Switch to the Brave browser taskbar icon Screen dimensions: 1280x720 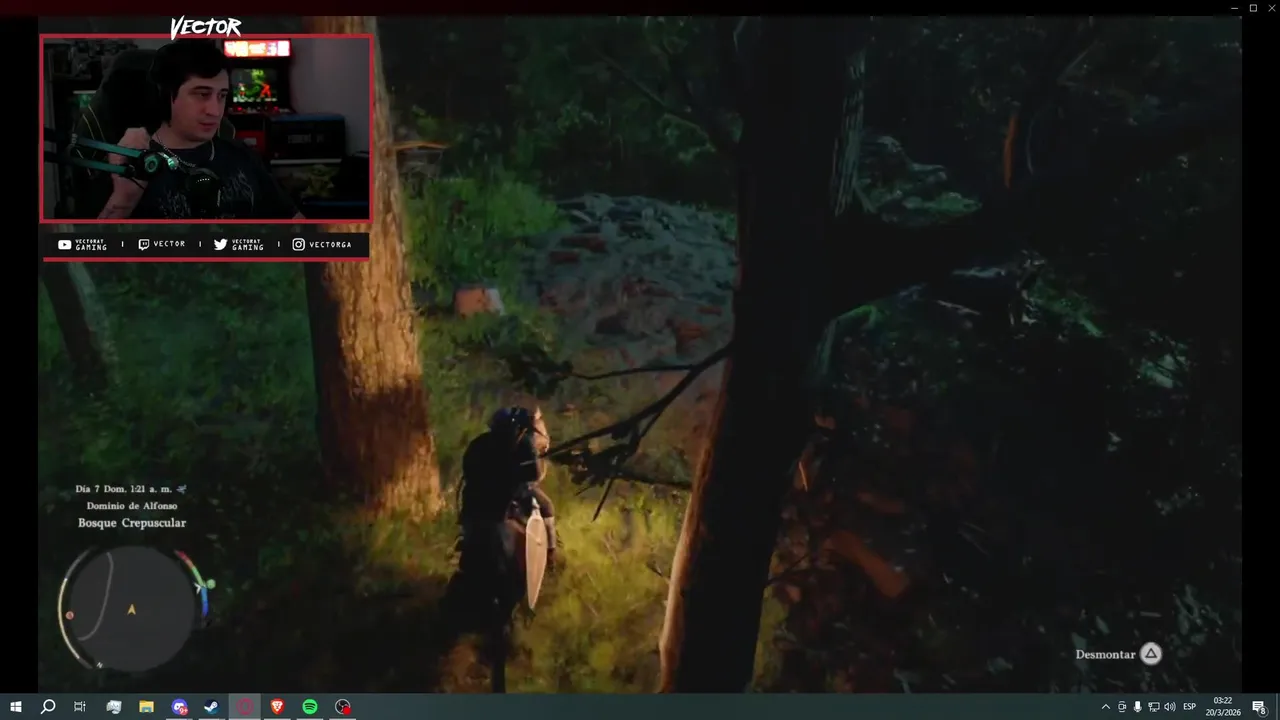(x=277, y=707)
